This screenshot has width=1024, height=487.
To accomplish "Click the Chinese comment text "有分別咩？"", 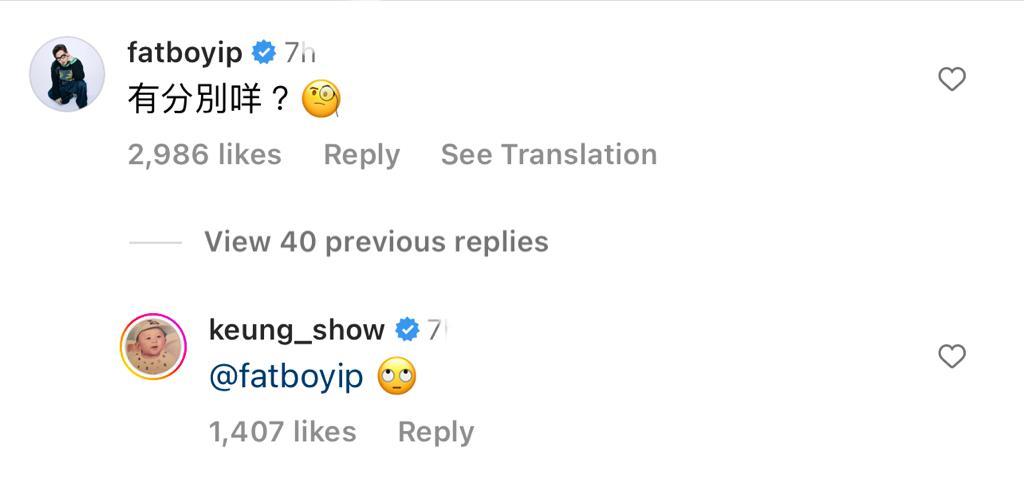I will (x=208, y=99).
